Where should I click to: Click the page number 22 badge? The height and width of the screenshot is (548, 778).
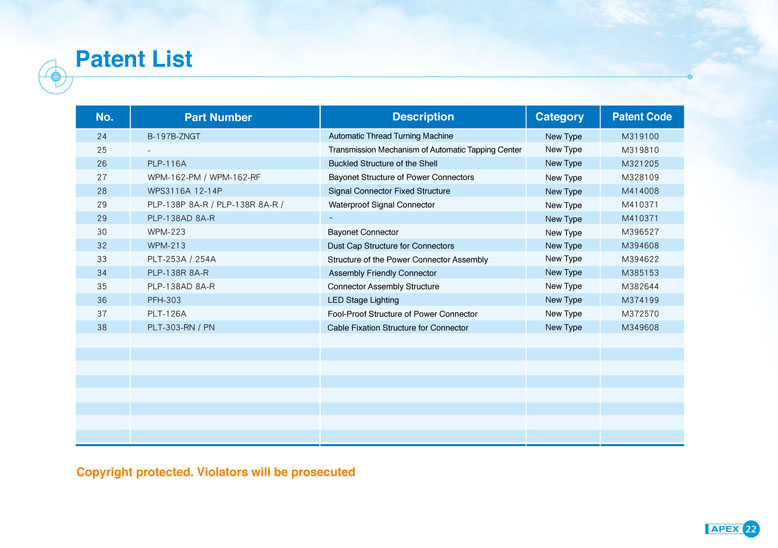click(751, 529)
